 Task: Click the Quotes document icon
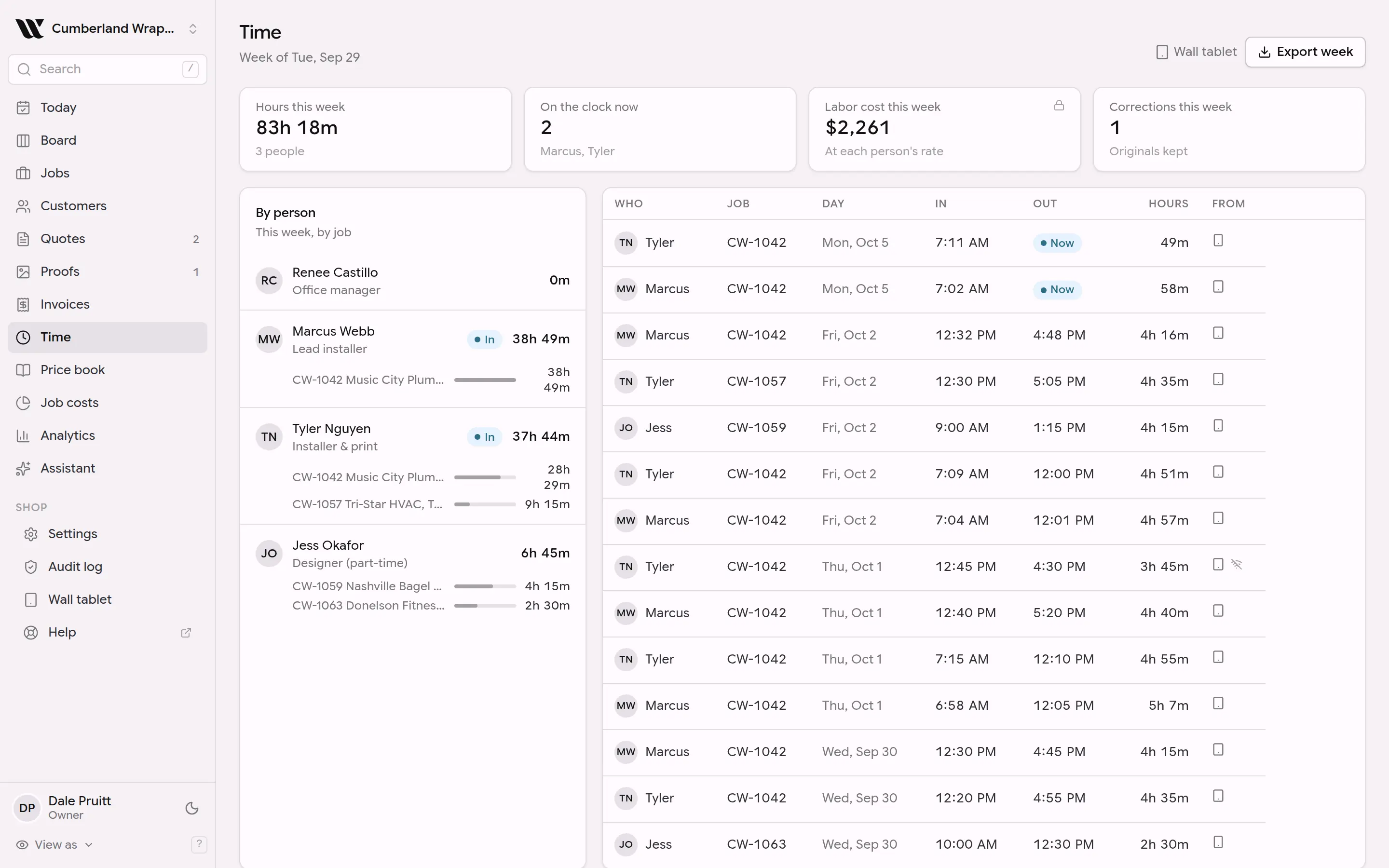23,239
